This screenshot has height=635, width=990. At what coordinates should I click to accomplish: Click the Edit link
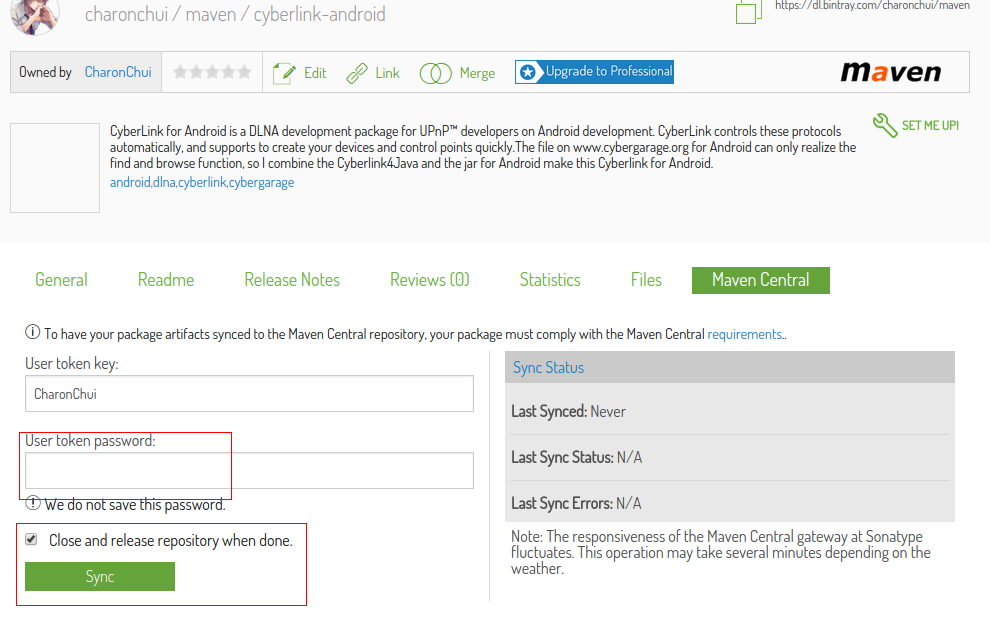tap(315, 73)
